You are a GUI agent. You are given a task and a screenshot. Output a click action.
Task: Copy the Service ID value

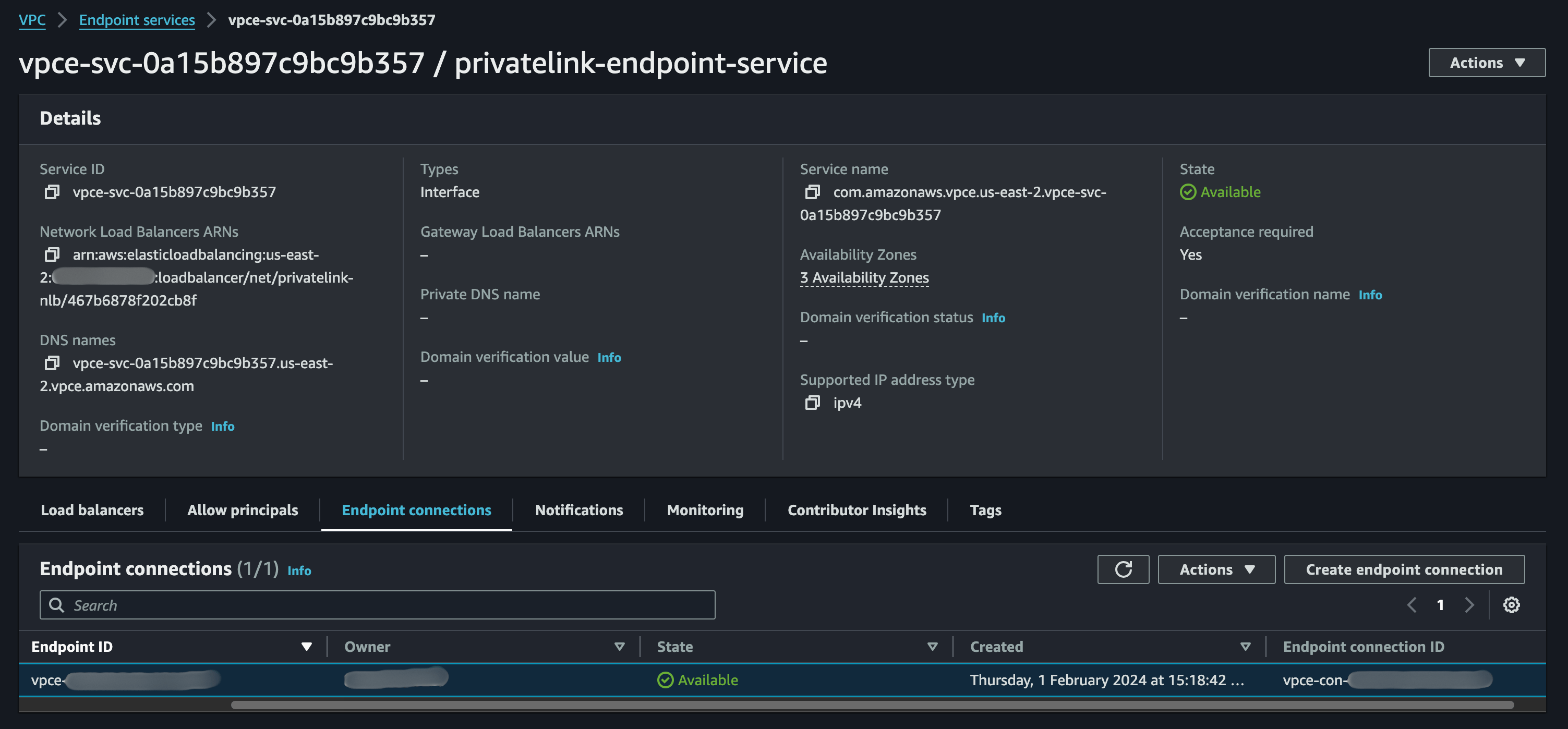[x=52, y=192]
